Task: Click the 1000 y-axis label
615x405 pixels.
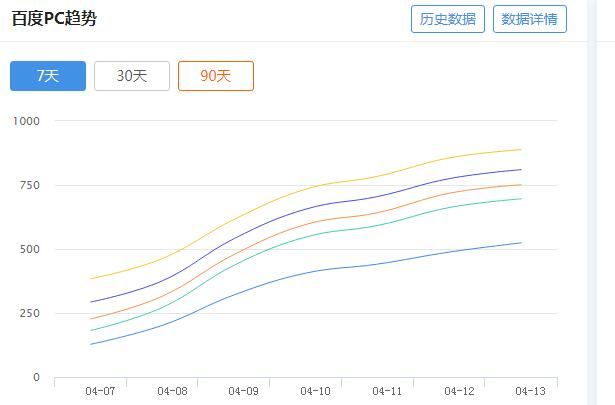Action: [26, 121]
